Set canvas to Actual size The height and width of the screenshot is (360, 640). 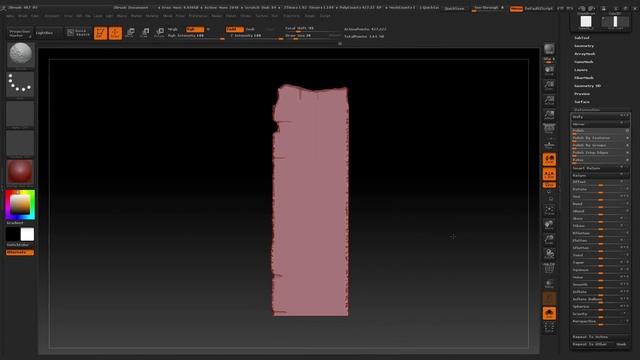(x=549, y=100)
